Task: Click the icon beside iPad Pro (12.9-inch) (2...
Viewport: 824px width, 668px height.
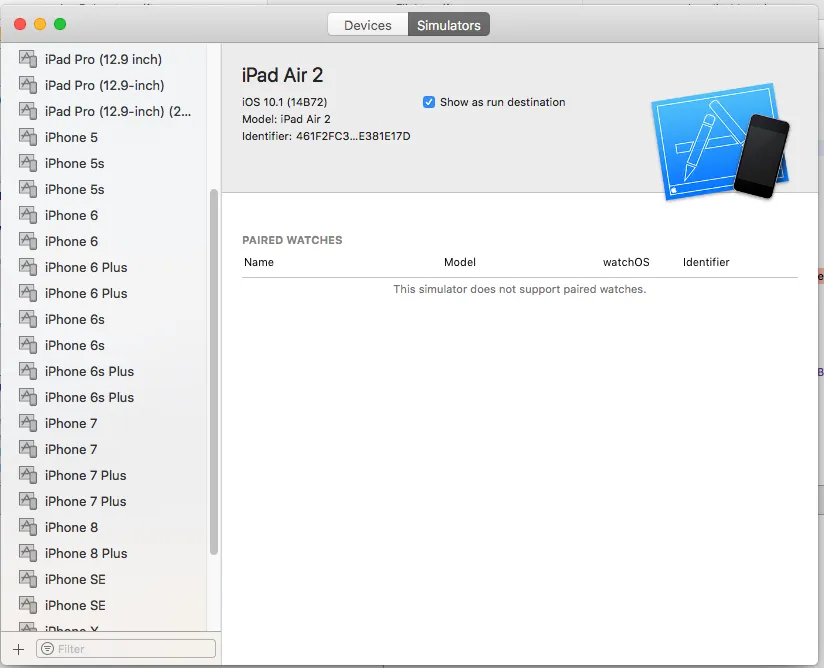Action: tap(28, 111)
